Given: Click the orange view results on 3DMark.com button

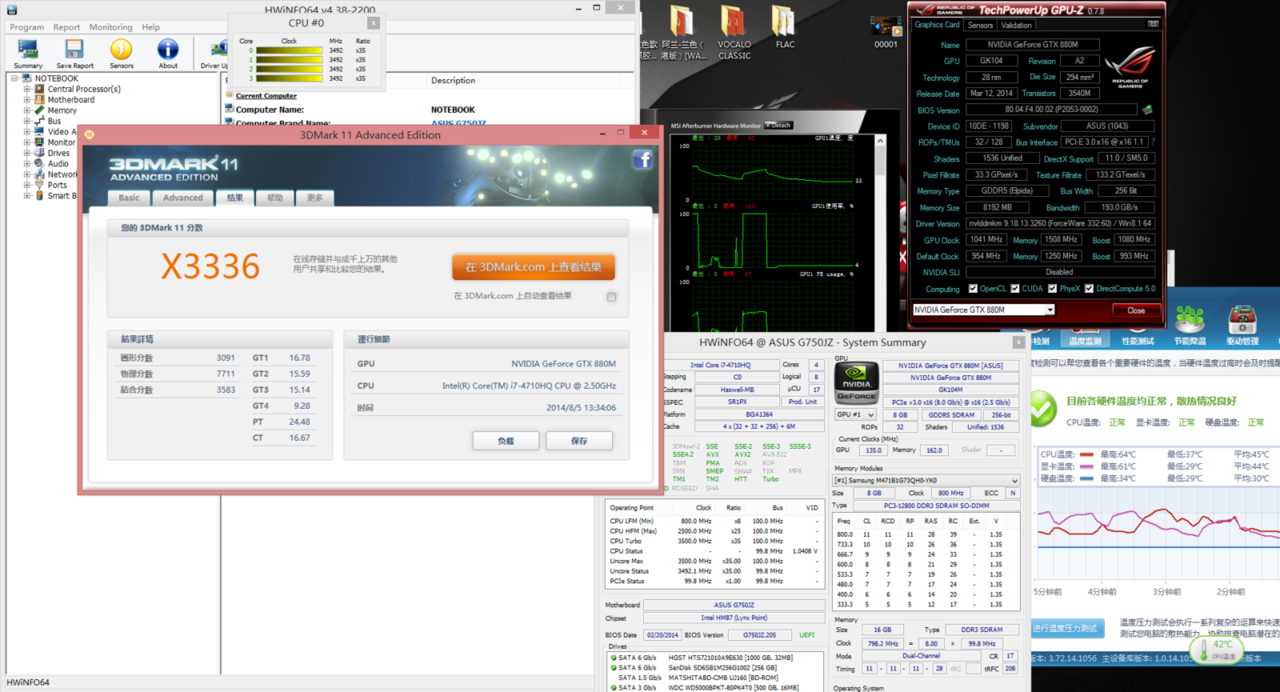Looking at the screenshot, I should tap(533, 267).
